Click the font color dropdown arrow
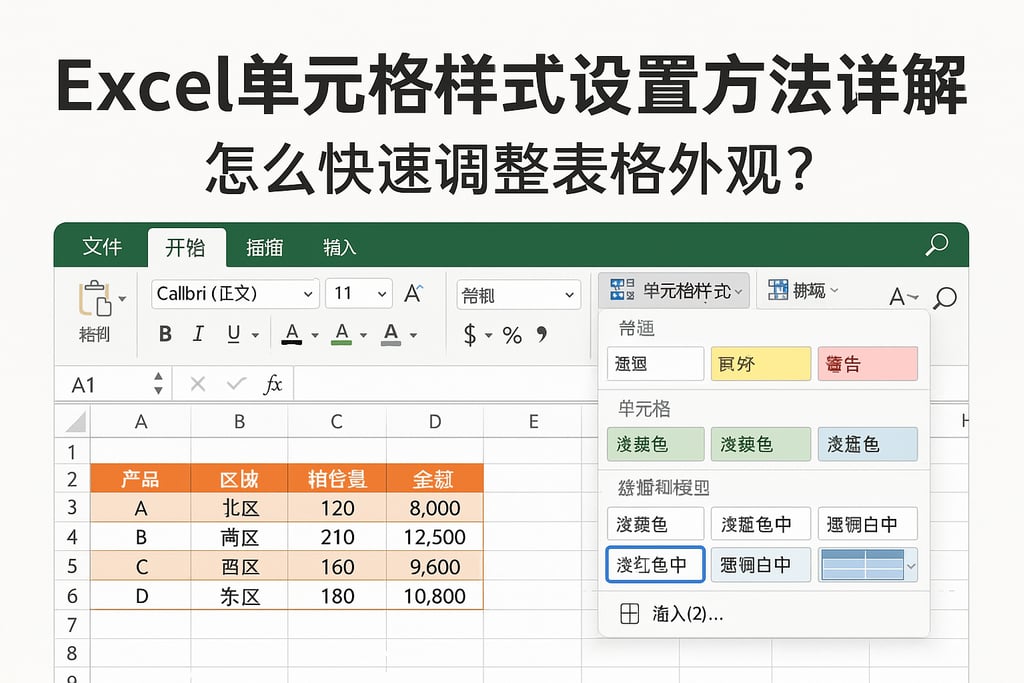 tap(316, 335)
